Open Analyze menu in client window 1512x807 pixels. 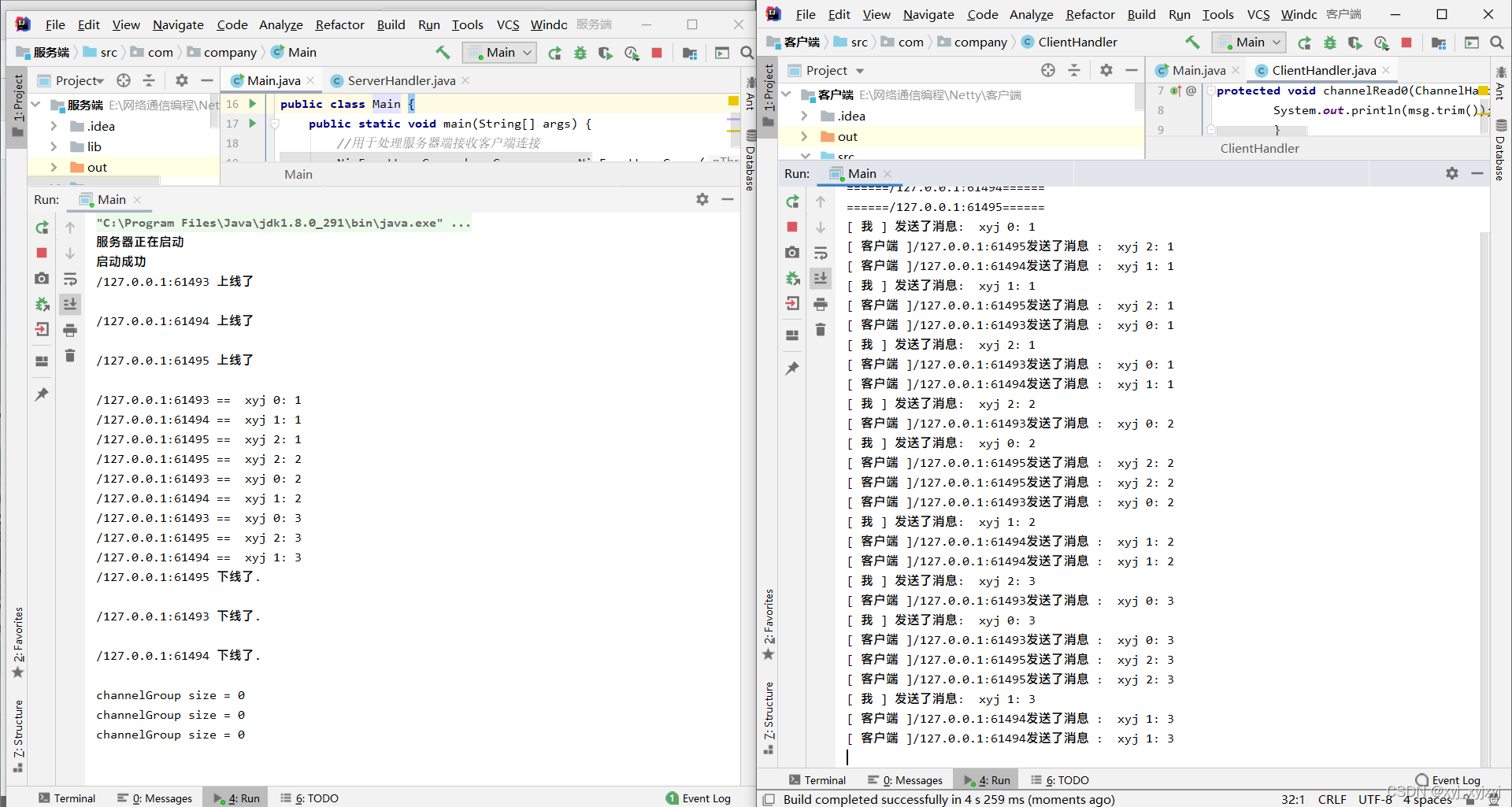tap(1031, 15)
